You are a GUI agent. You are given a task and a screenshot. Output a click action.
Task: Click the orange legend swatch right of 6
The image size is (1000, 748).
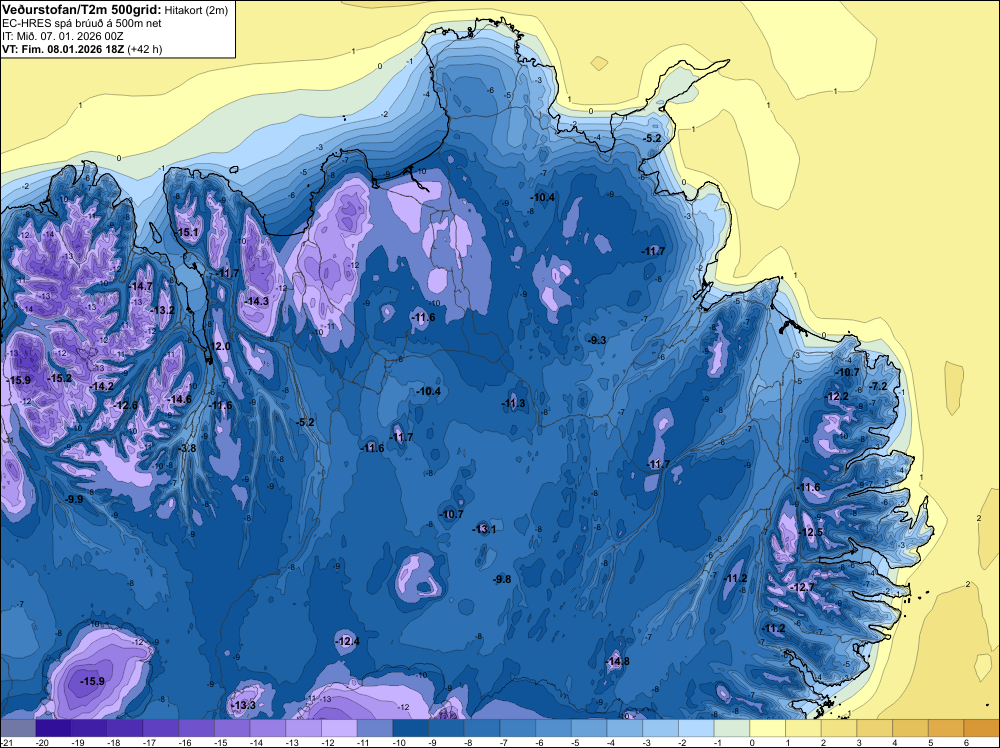(982, 728)
